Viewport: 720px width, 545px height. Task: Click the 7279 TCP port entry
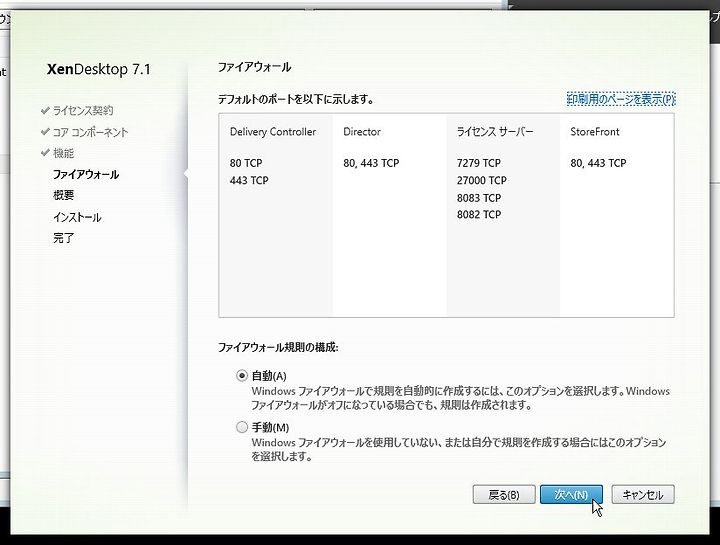point(478,163)
